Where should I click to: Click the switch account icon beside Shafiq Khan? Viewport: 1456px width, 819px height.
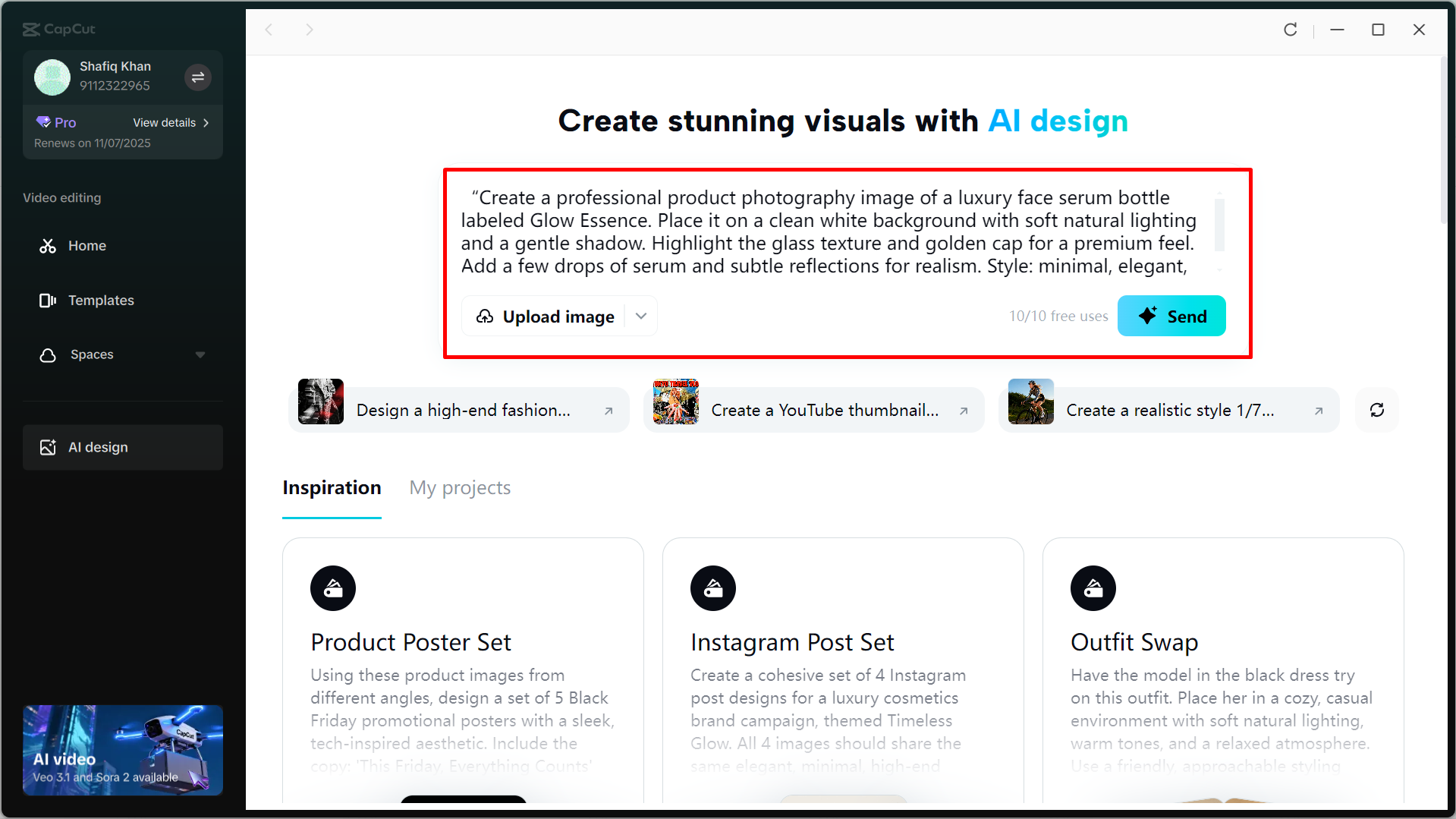pyautogui.click(x=198, y=77)
